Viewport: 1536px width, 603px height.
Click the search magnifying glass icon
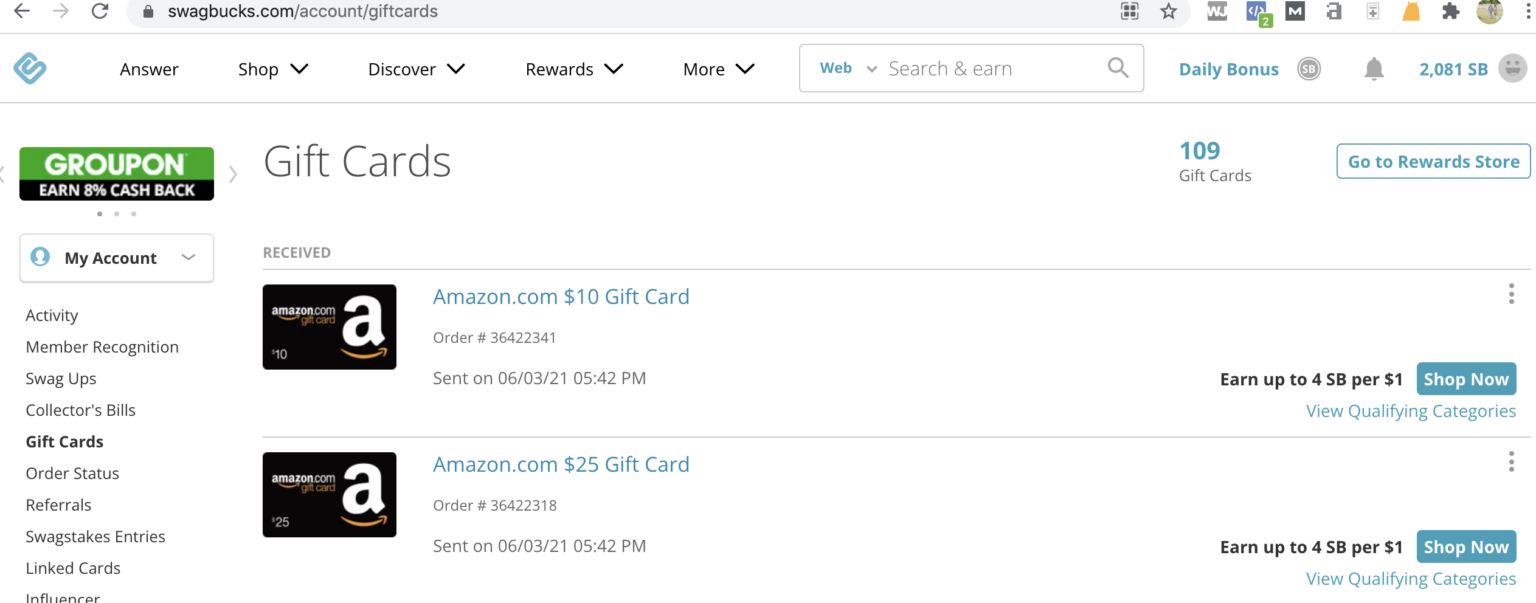[1118, 67]
